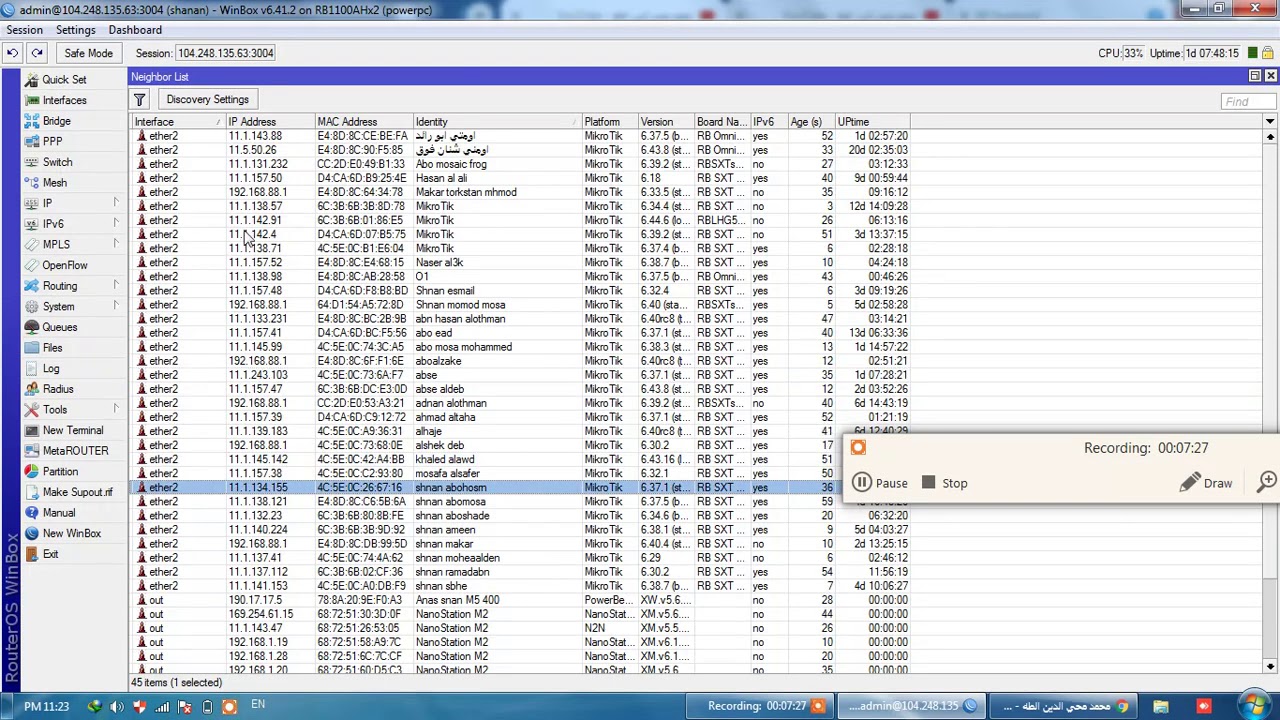Click the Session address field

tap(225, 53)
